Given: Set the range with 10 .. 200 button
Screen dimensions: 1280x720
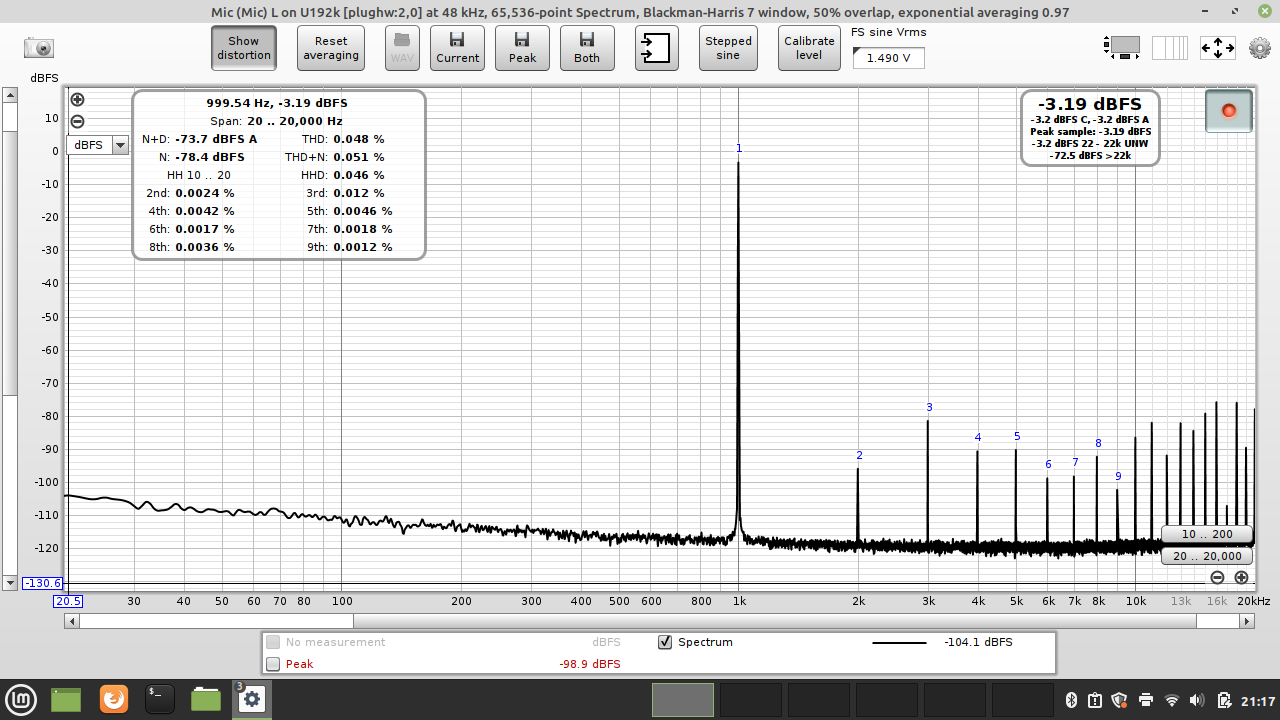Looking at the screenshot, I should point(1206,534).
